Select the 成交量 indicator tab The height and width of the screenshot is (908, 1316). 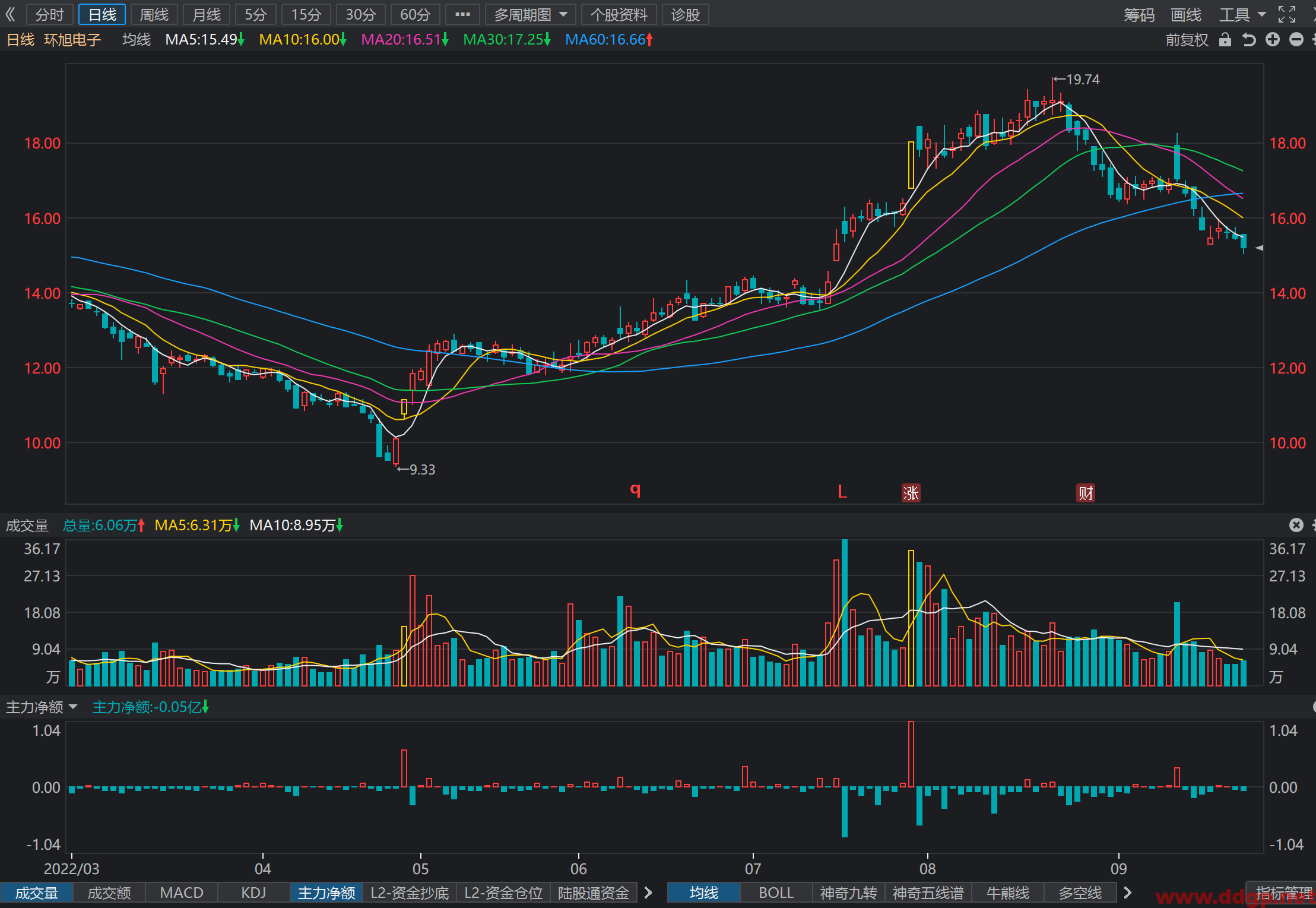click(x=37, y=893)
